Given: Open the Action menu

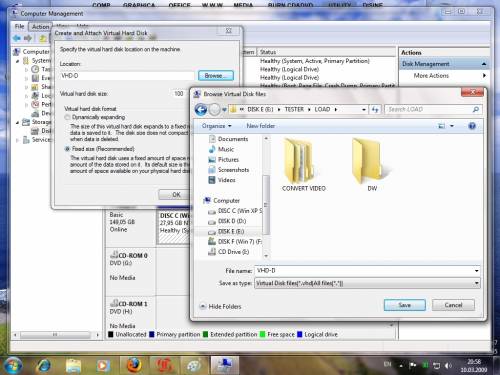Looking at the screenshot, I should tap(40, 27).
